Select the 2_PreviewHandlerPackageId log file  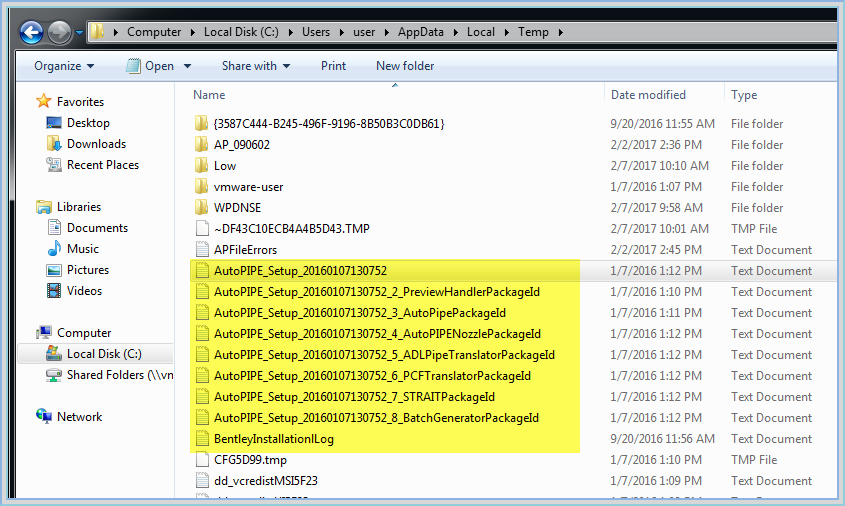[377, 292]
